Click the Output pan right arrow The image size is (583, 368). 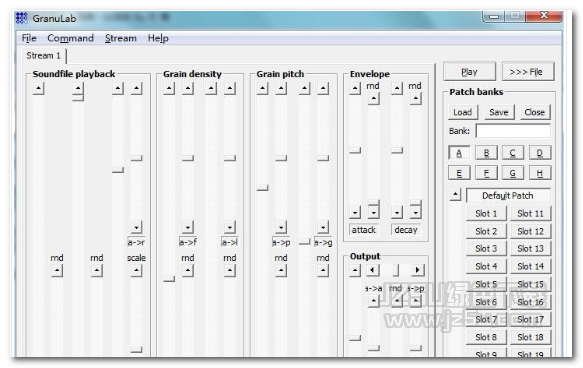tap(417, 270)
